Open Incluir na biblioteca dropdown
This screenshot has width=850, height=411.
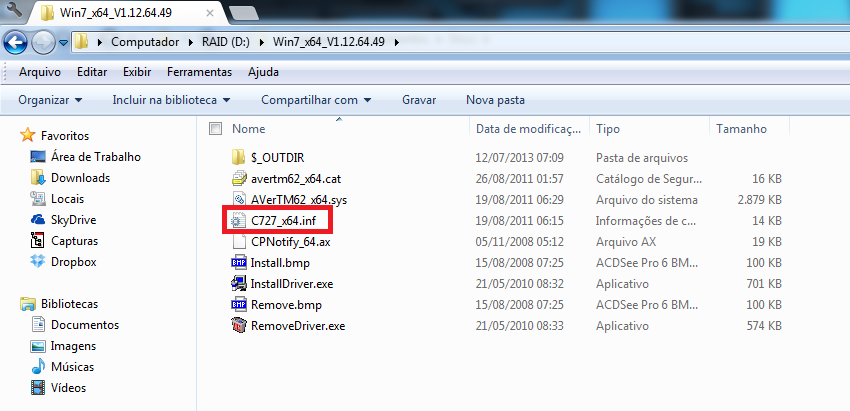coord(171,100)
